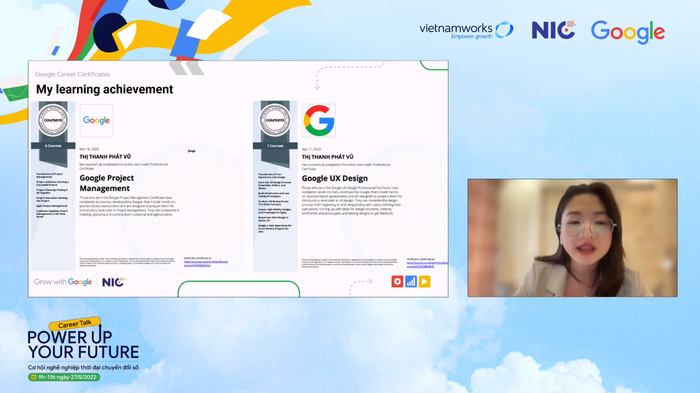The width and height of the screenshot is (700, 393).
Task: Click the Google logo at top right
Action: tap(628, 32)
